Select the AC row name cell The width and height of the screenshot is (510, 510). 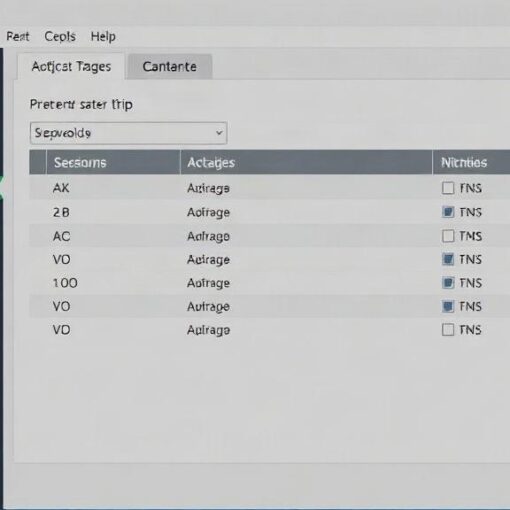(x=61, y=236)
